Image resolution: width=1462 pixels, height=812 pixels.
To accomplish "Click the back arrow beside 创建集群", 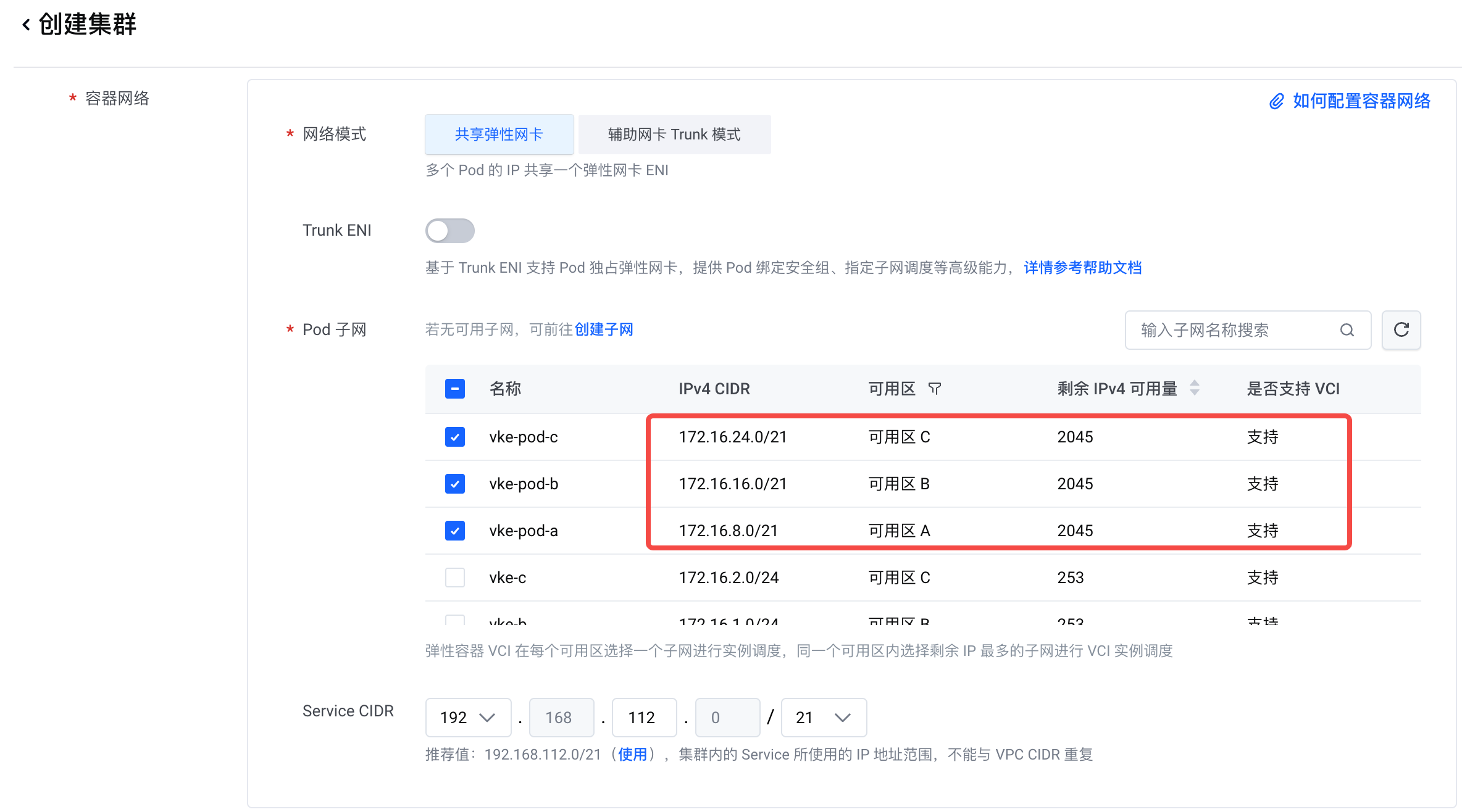I will [26, 25].
